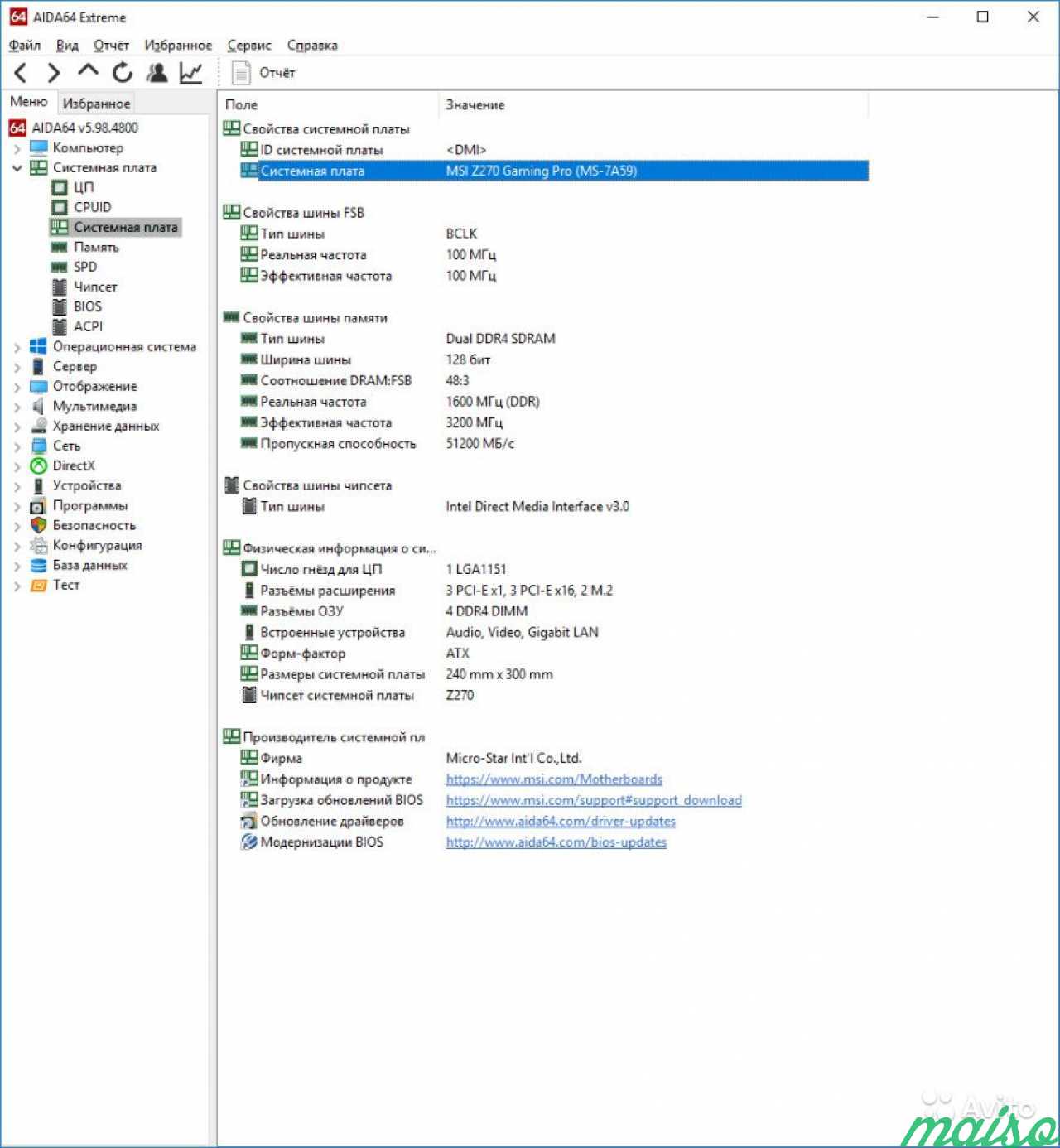Image resolution: width=1060 pixels, height=1148 pixels.
Task: Select the BIOS tree item
Action: click(88, 306)
